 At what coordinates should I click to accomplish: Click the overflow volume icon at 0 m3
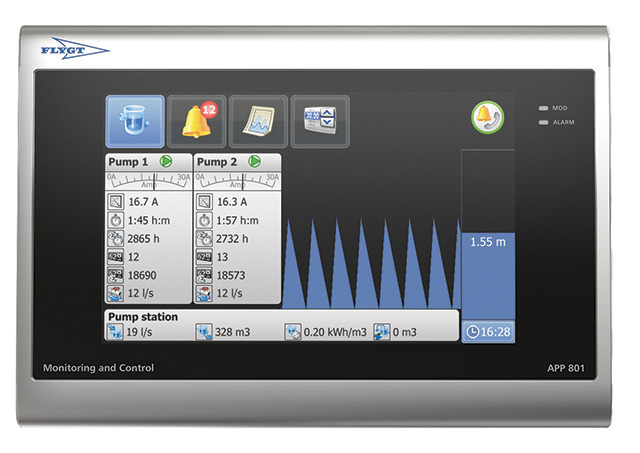380,331
